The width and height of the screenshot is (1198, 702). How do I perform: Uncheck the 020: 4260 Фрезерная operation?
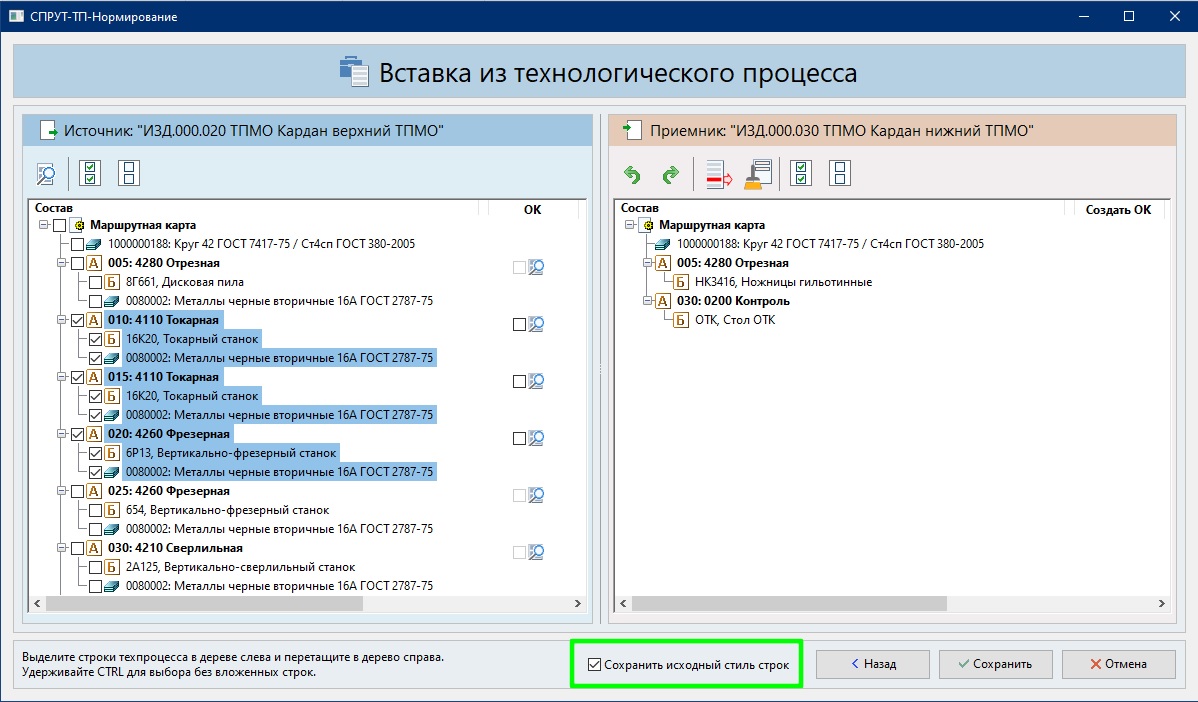click(x=77, y=434)
